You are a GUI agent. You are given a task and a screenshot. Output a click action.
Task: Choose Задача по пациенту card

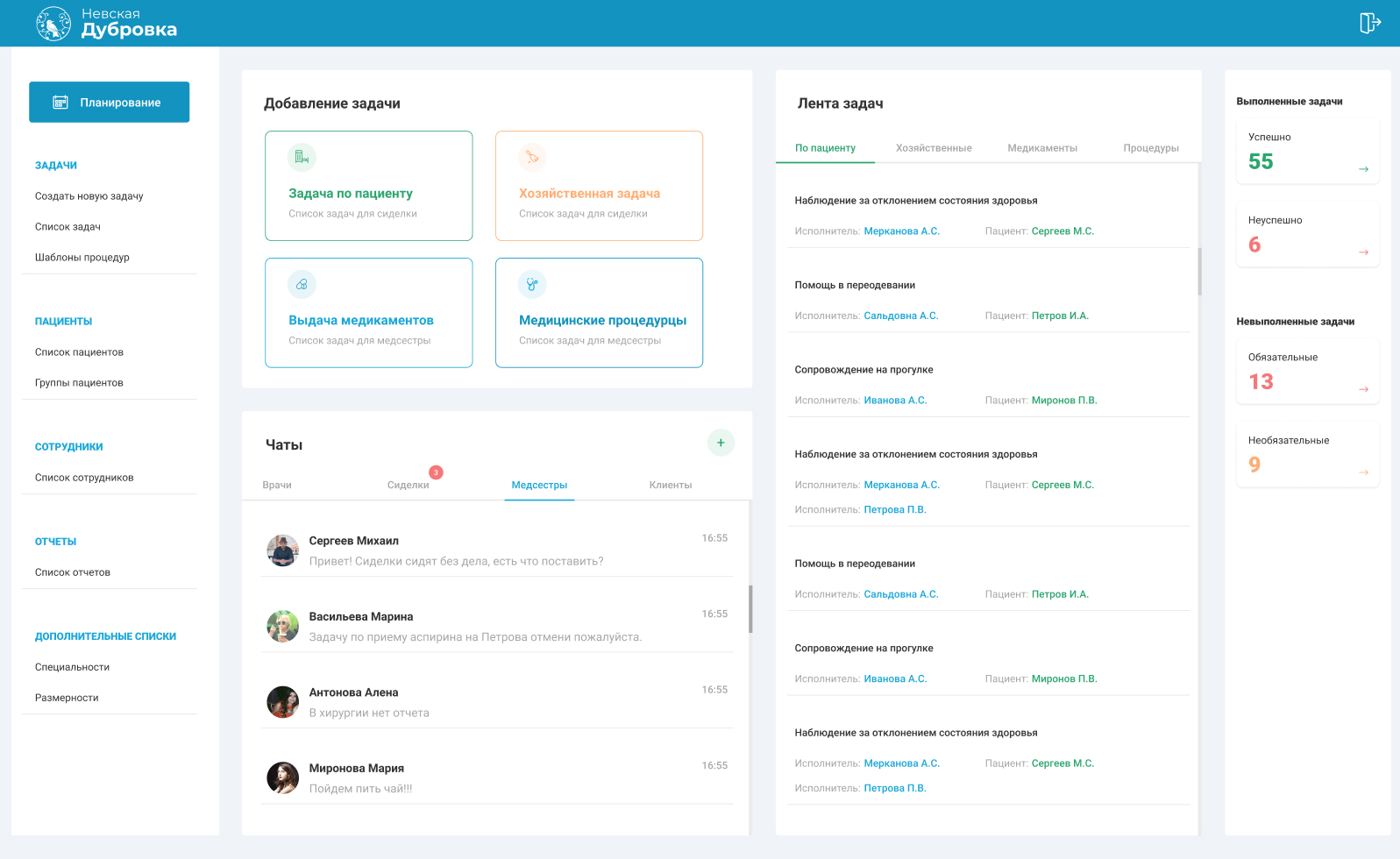click(369, 186)
